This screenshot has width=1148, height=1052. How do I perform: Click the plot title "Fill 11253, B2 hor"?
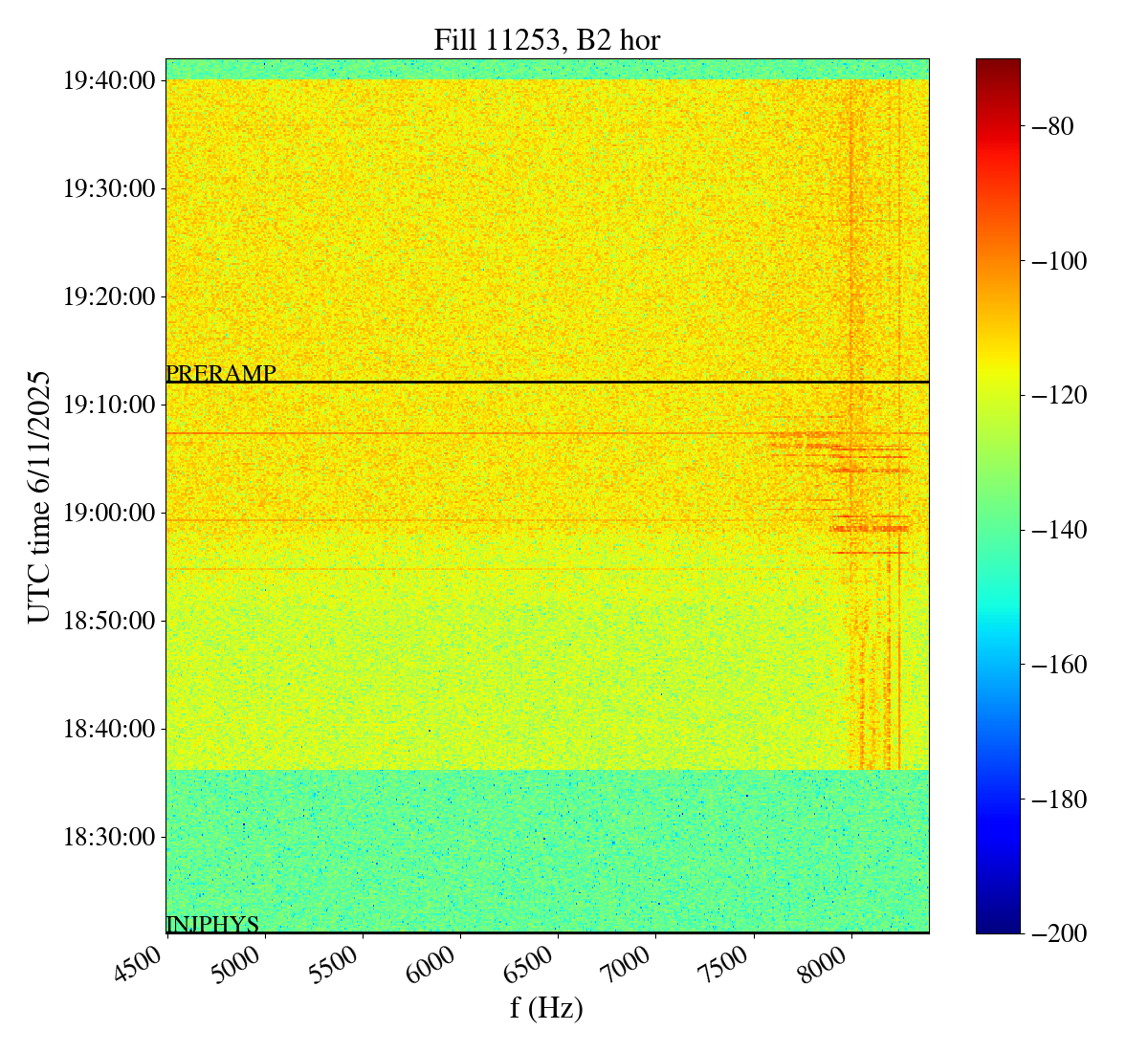pos(546,40)
